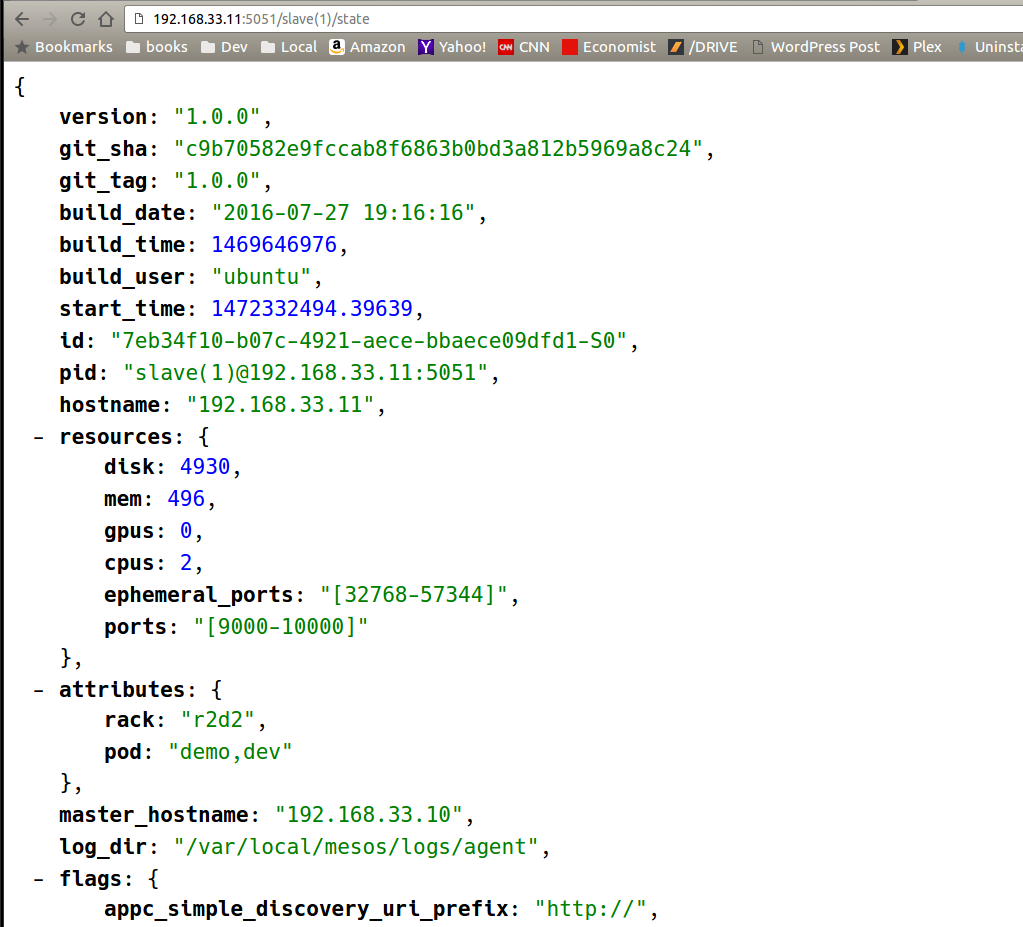Click the address bar URL field
1023x927 pixels.
pyautogui.click(x=500, y=19)
